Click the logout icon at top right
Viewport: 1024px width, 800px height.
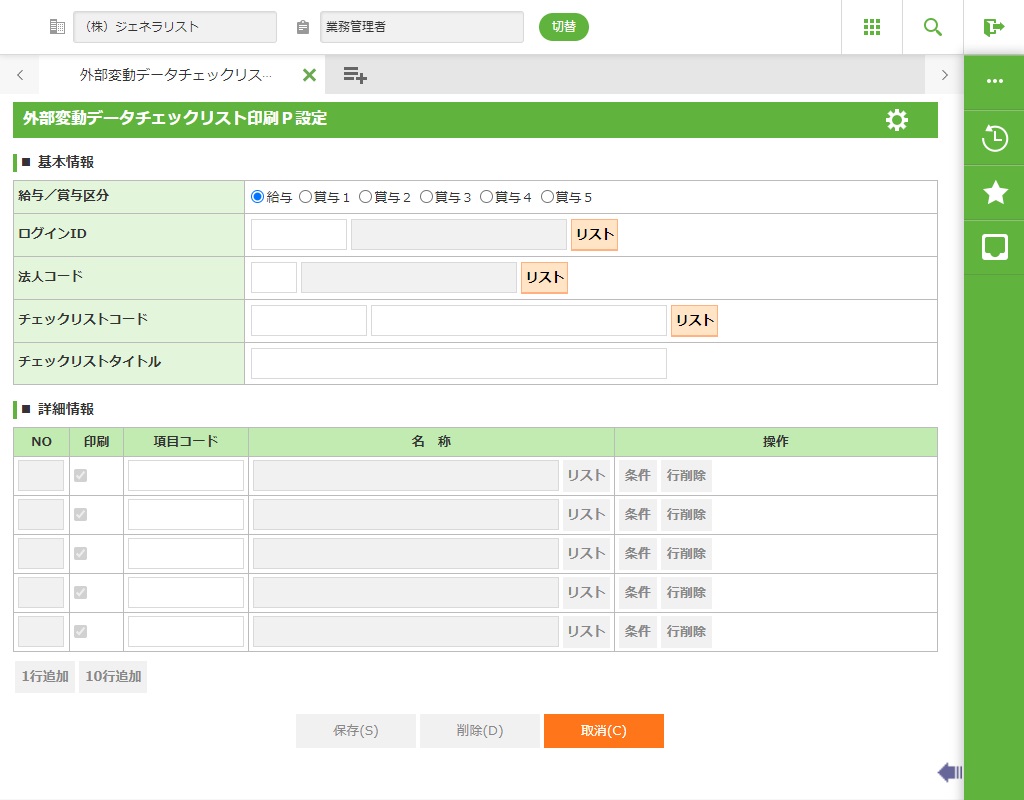pyautogui.click(x=993, y=27)
